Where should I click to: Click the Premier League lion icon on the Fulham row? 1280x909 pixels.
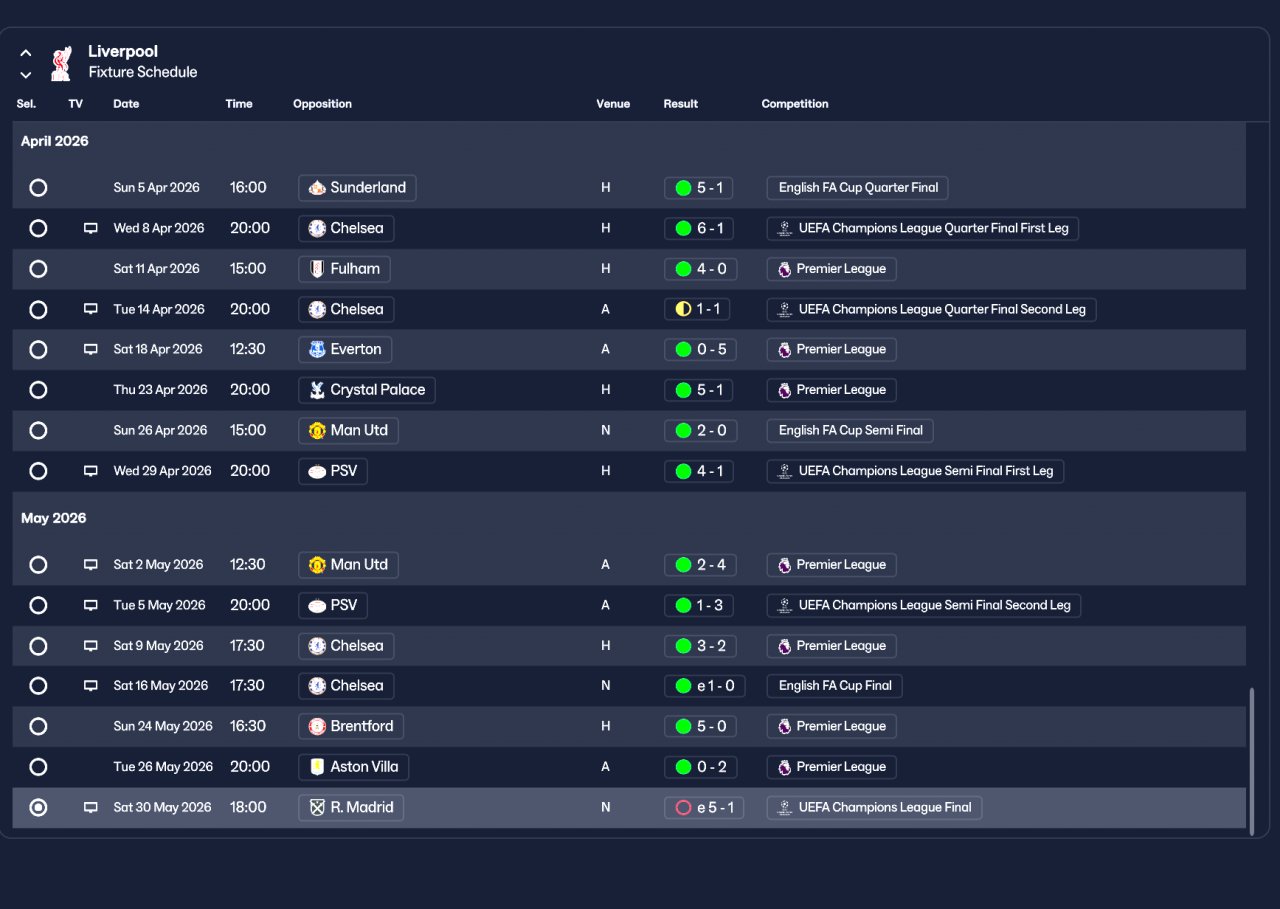[785, 269]
